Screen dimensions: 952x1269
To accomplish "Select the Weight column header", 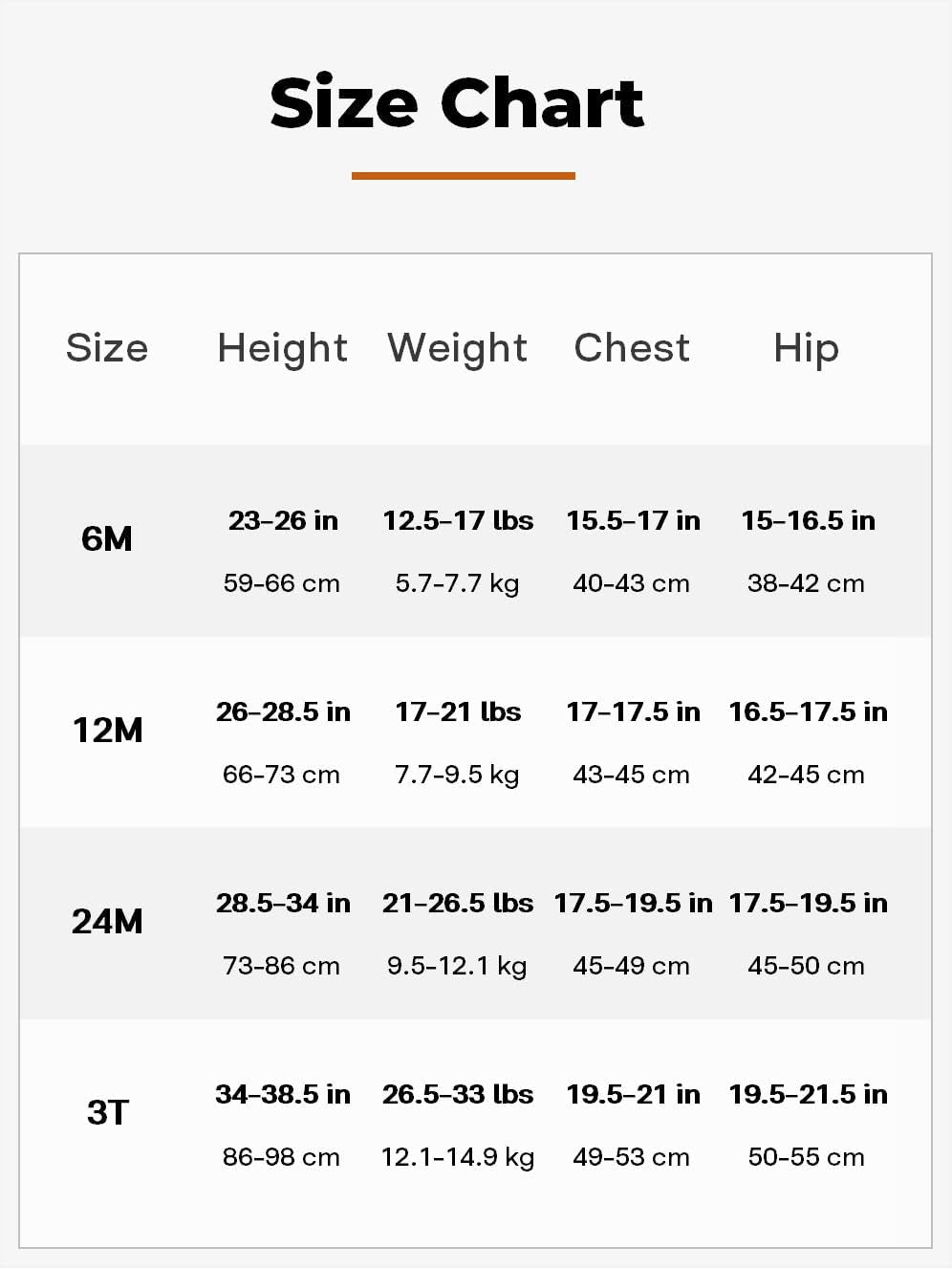I will pyautogui.click(x=457, y=348).
